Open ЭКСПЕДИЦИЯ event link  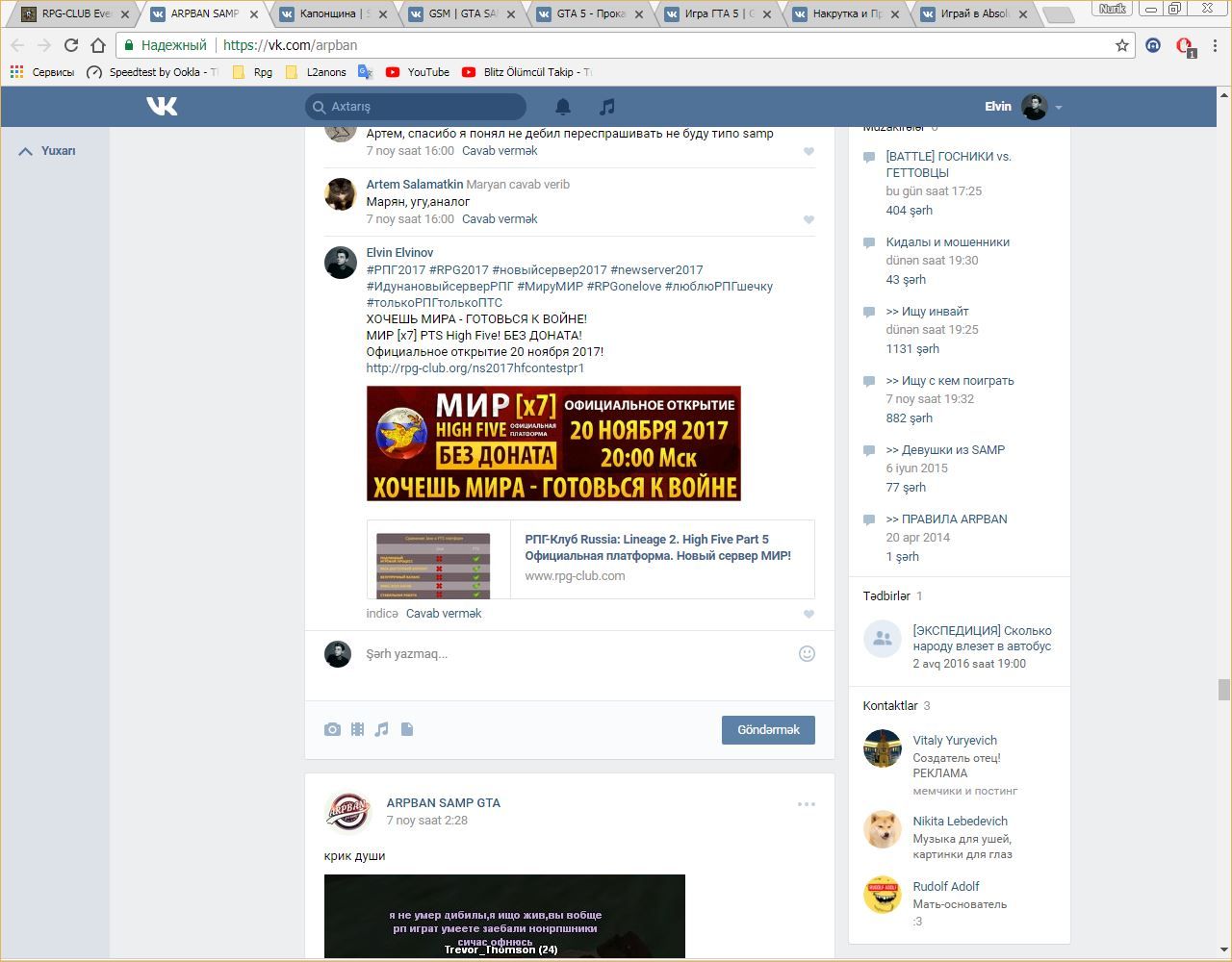(x=982, y=639)
